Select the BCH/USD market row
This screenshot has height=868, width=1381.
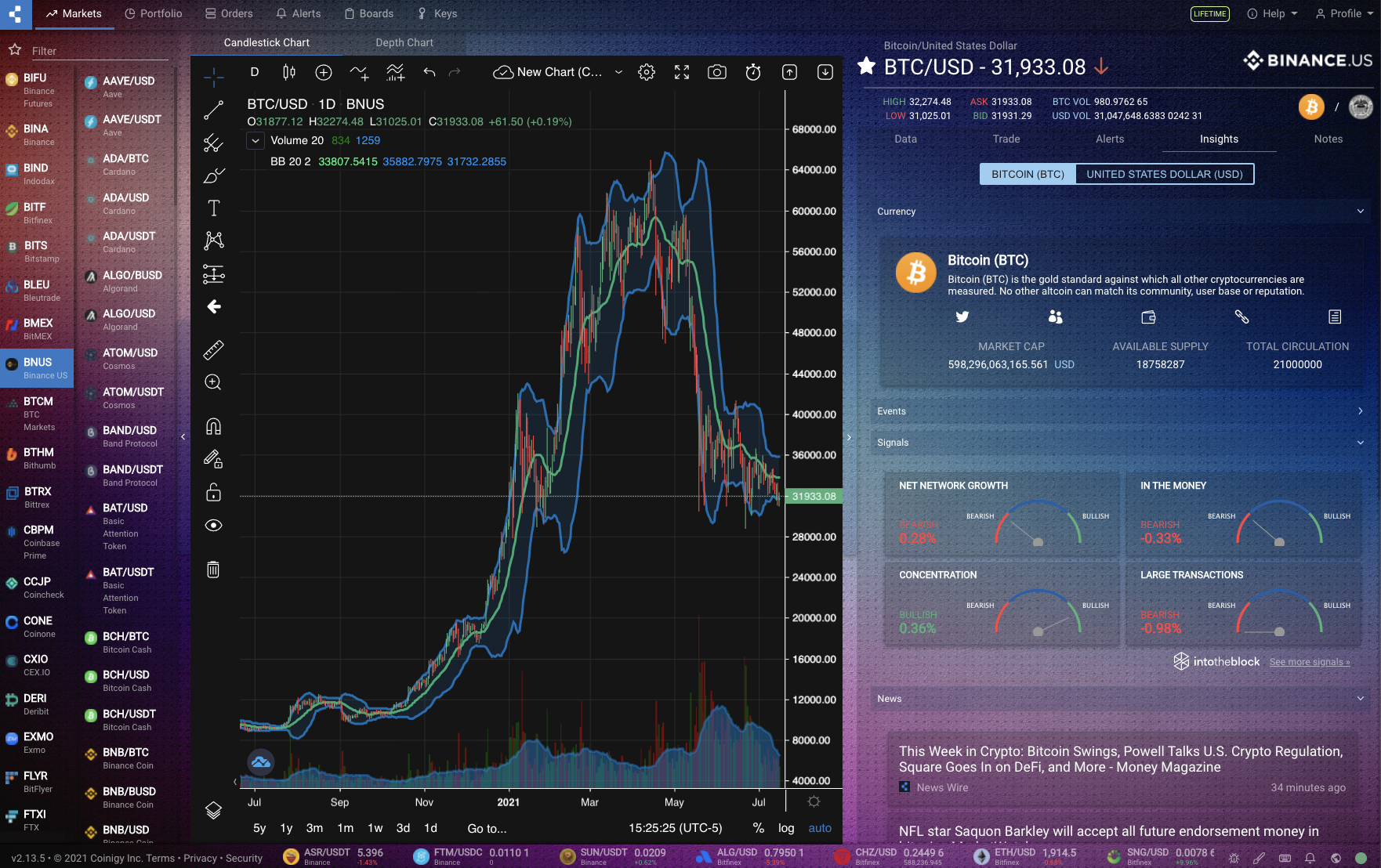point(126,681)
